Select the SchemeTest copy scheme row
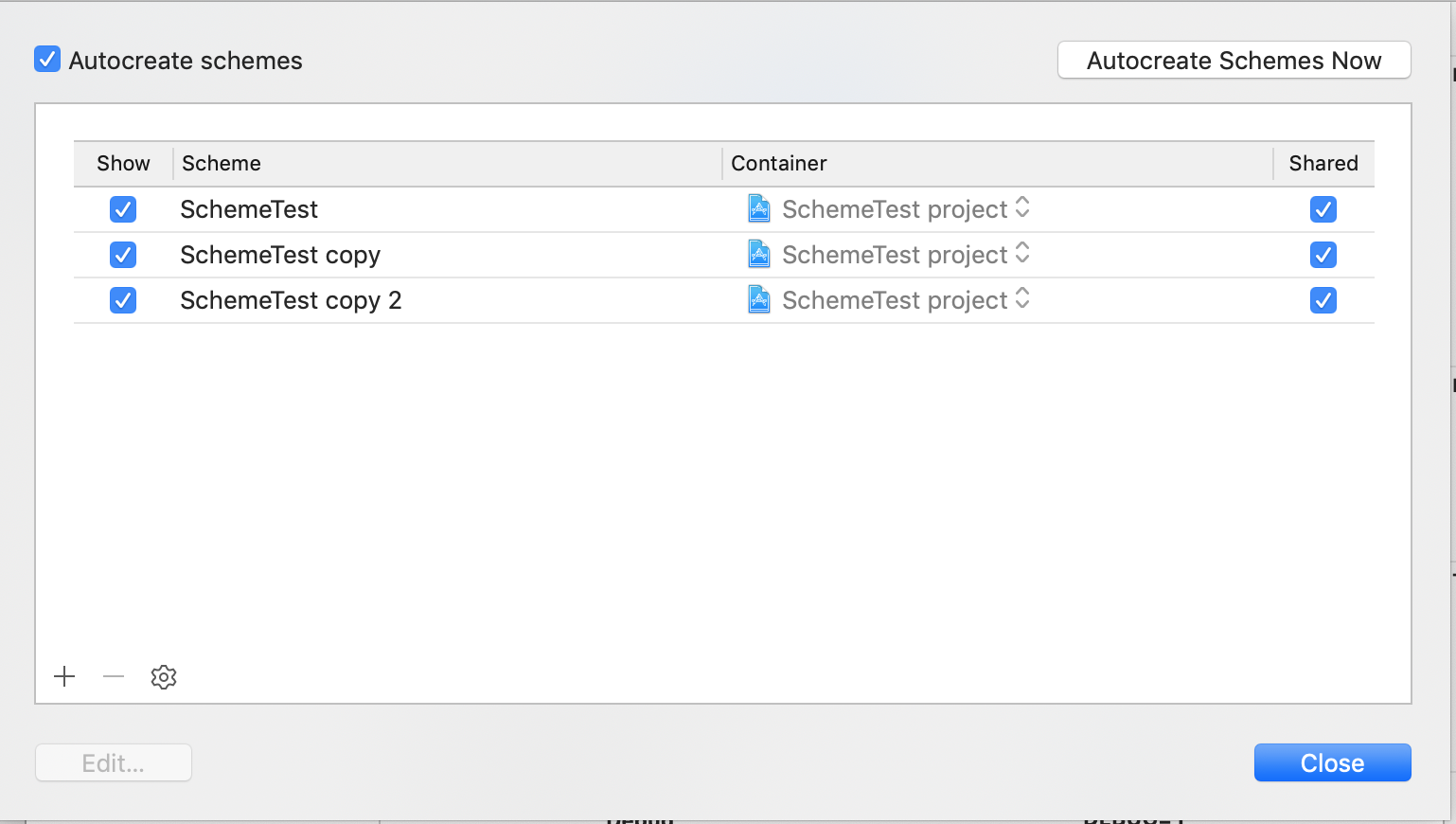The height and width of the screenshot is (824, 1456). tap(280, 255)
